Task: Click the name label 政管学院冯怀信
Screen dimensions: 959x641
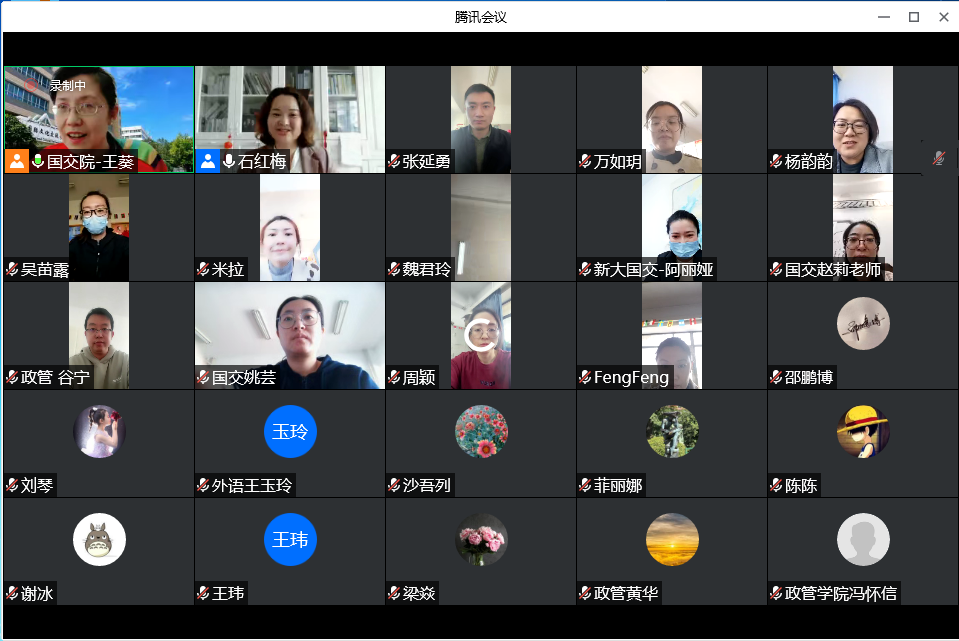Action: click(841, 593)
